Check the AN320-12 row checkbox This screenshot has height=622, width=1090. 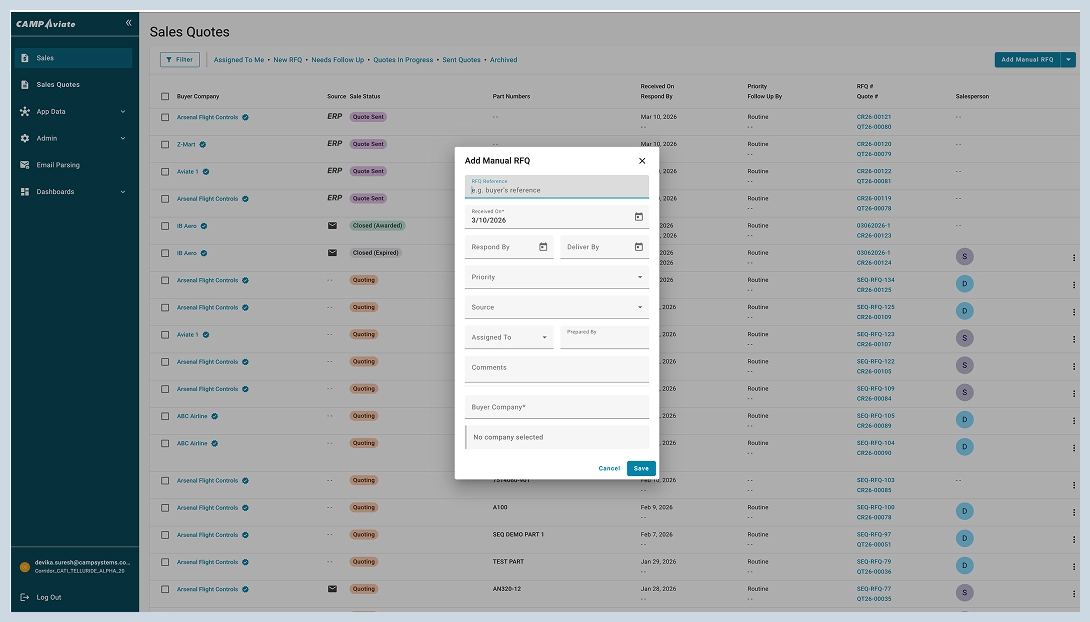coord(165,589)
